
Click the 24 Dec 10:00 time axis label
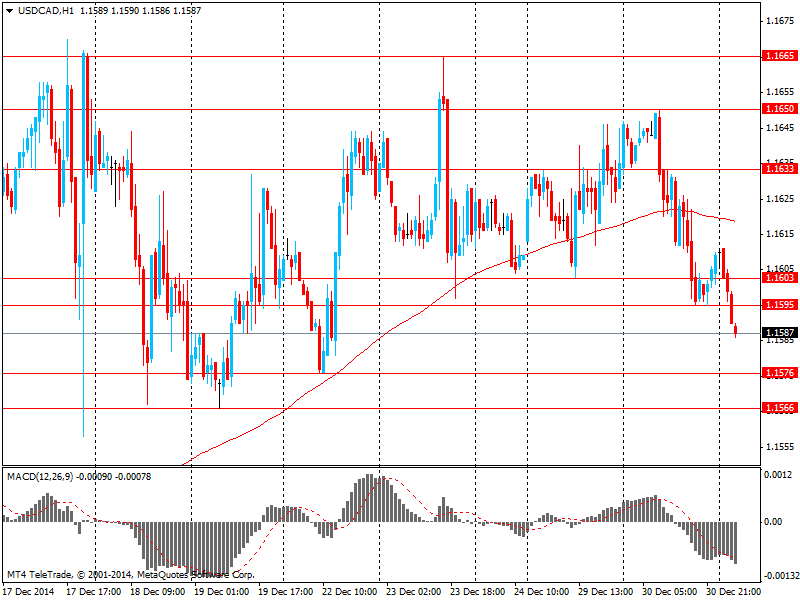pyautogui.click(x=542, y=592)
